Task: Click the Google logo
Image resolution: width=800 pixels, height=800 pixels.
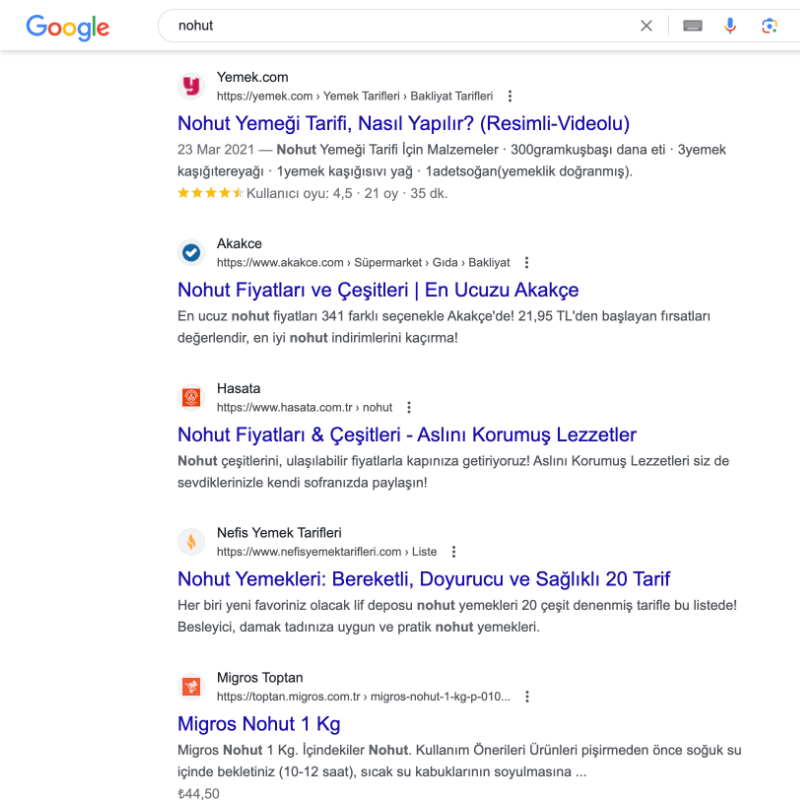Action: click(67, 27)
